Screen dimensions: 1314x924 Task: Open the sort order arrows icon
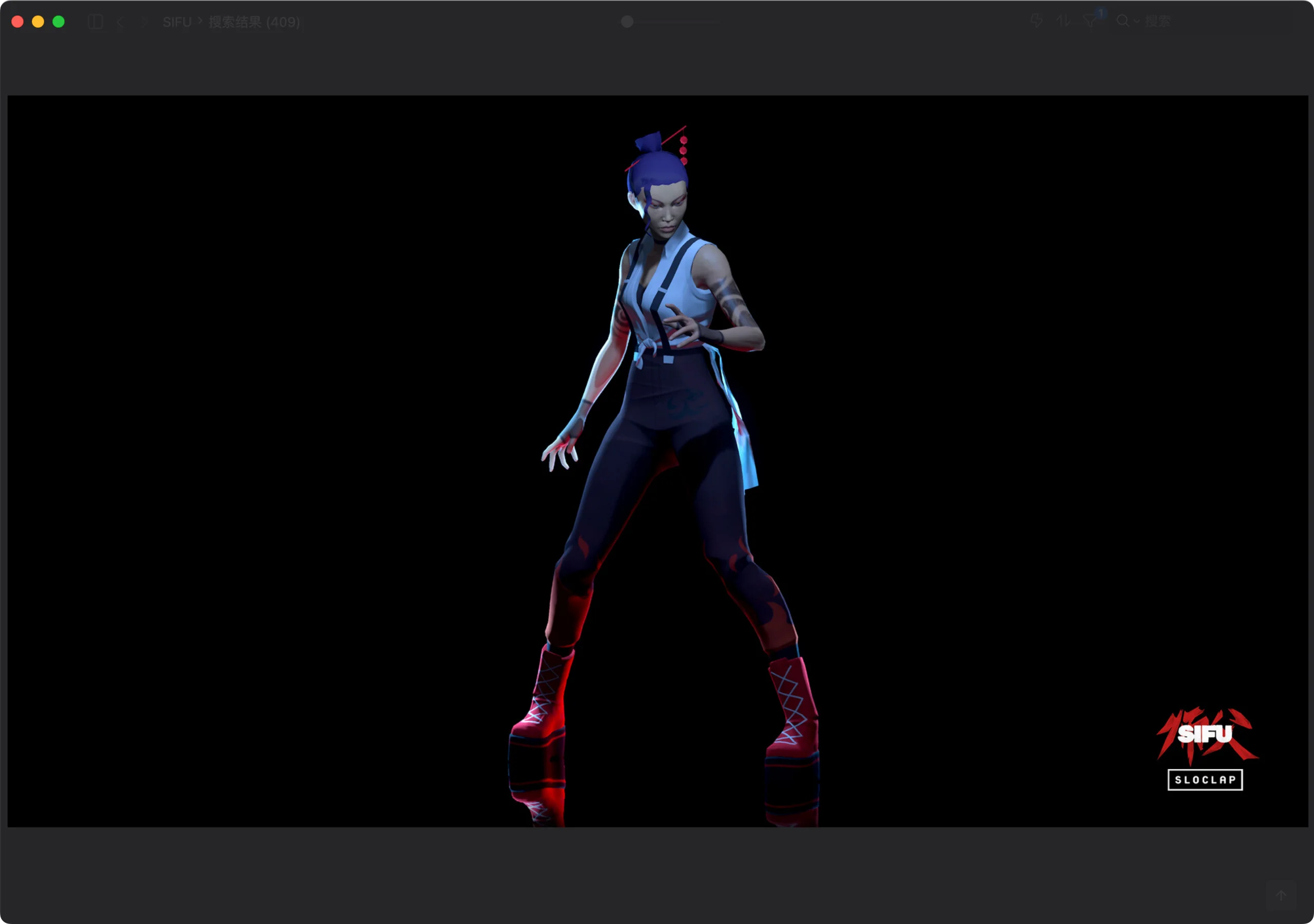click(1063, 21)
